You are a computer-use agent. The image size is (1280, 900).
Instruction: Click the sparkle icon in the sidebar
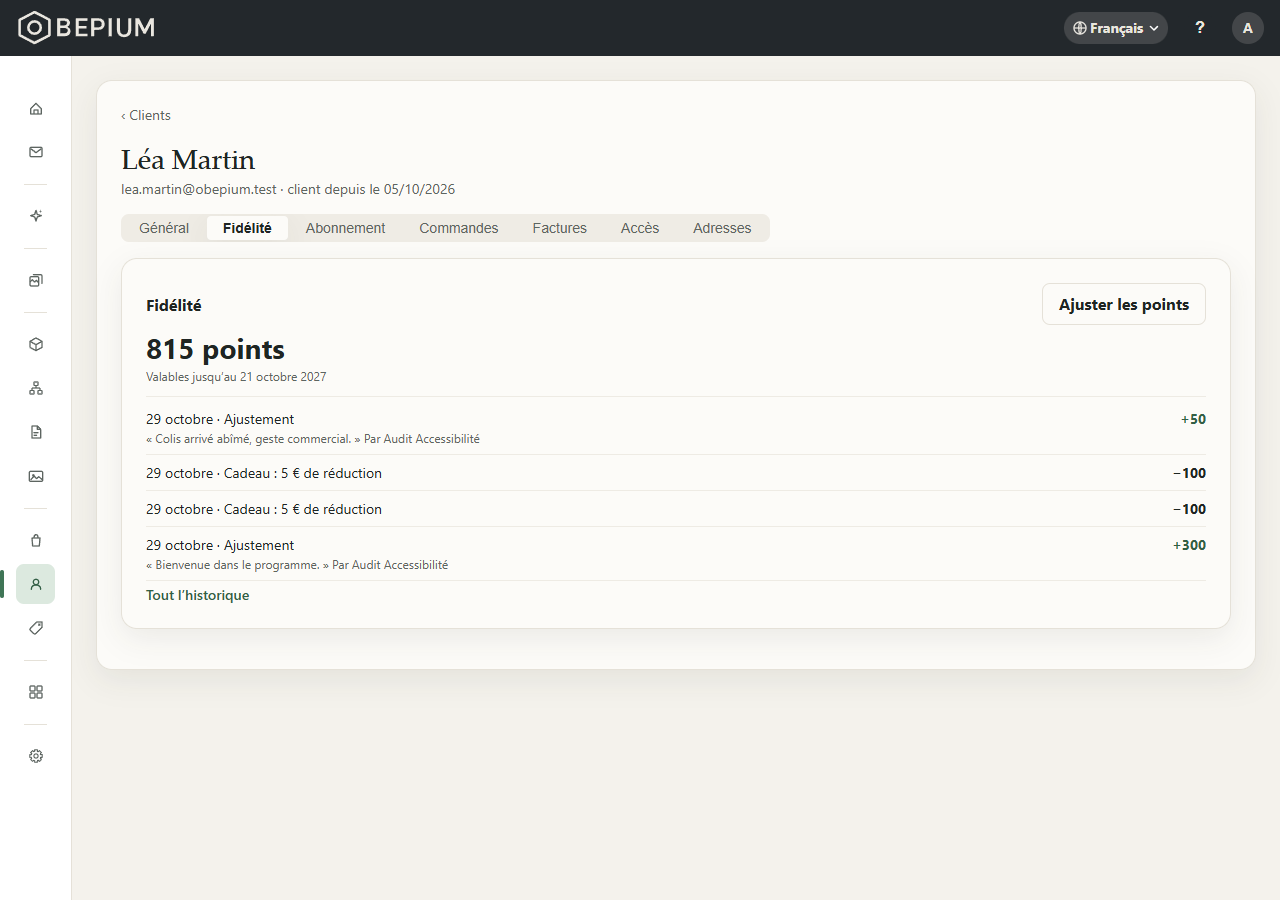tap(36, 216)
